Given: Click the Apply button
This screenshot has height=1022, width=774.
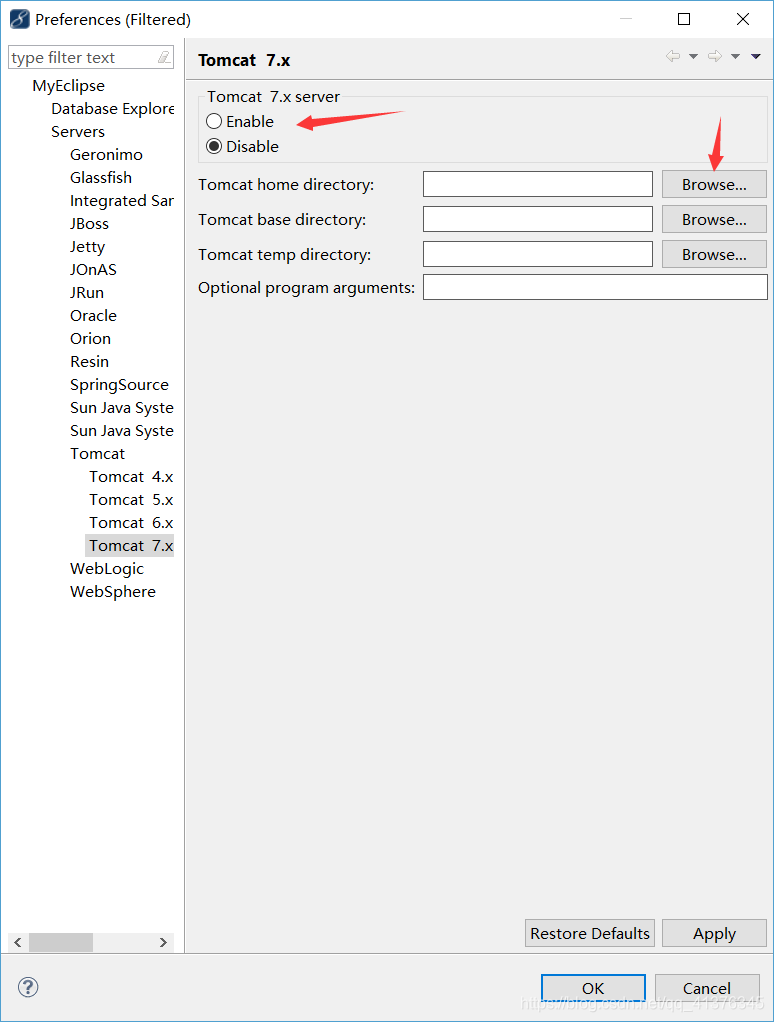Looking at the screenshot, I should click(x=714, y=933).
